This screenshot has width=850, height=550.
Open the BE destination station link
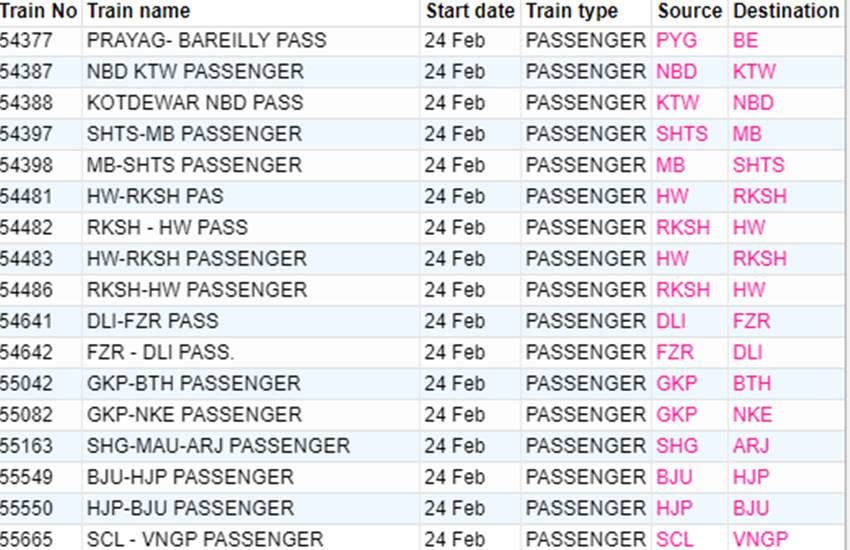click(x=745, y=41)
